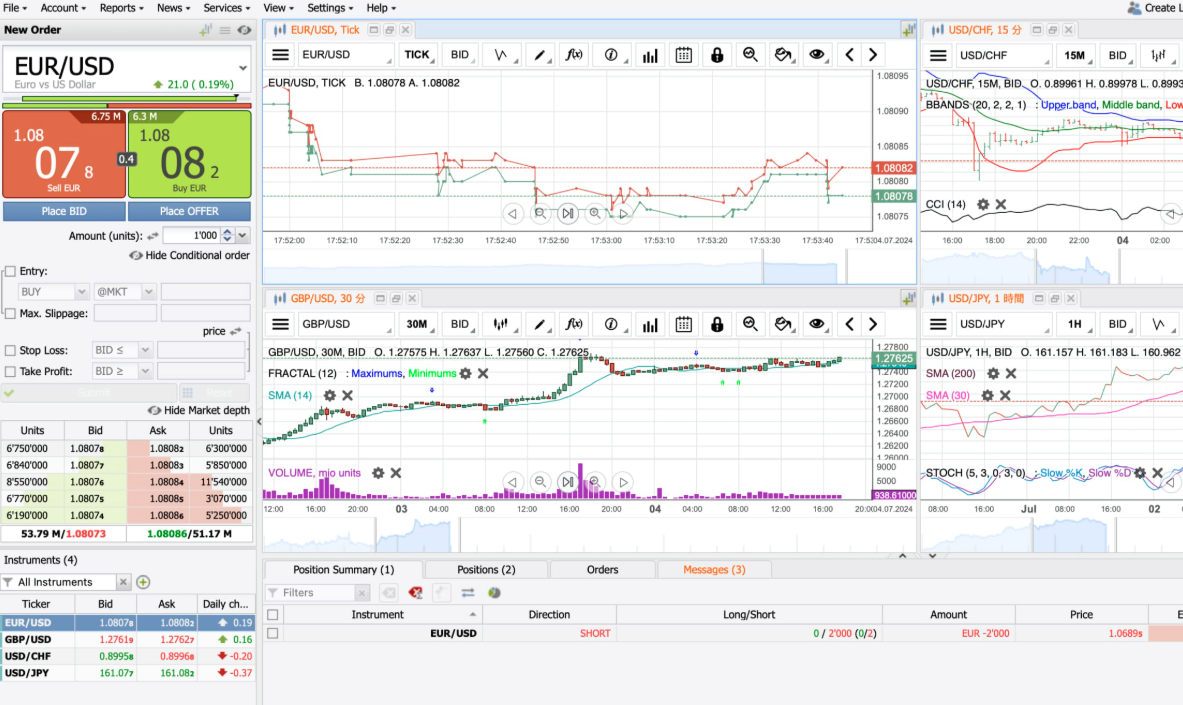The image size is (1183, 705).
Task: Click the lock icon in GBP/USD chart toolbar
Action: pos(717,325)
